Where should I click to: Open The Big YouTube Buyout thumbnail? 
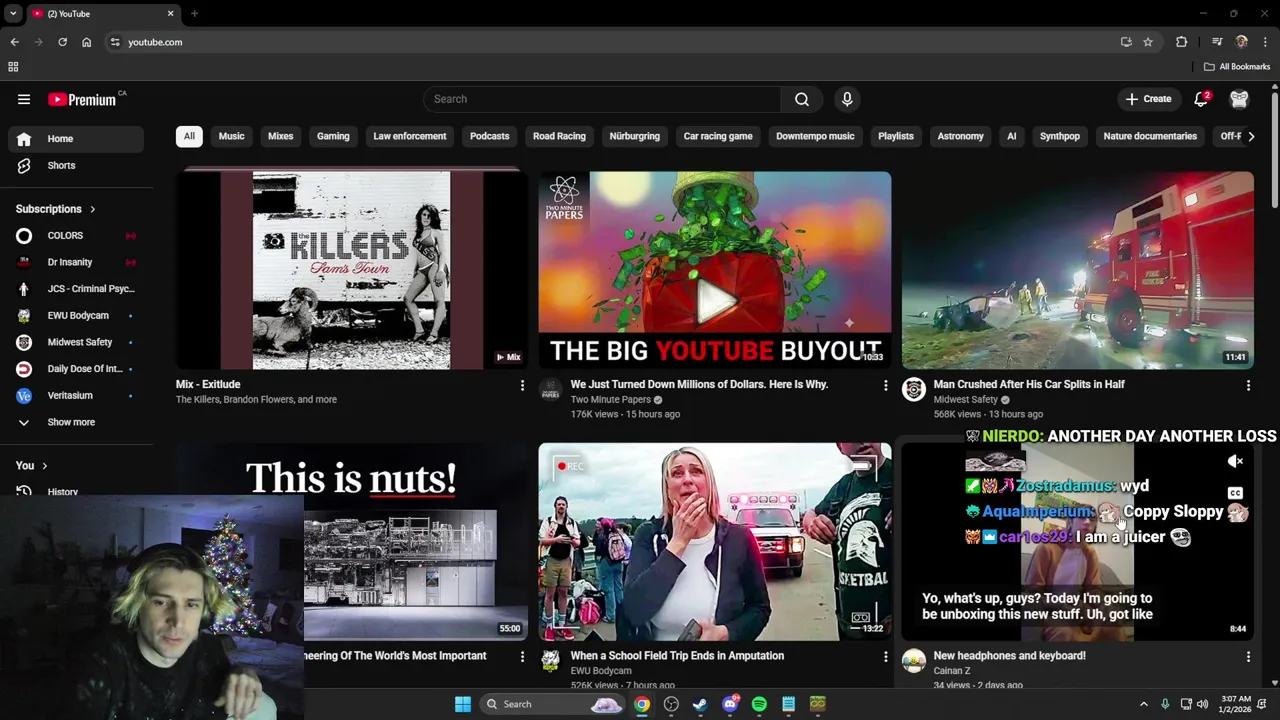pyautogui.click(x=714, y=270)
